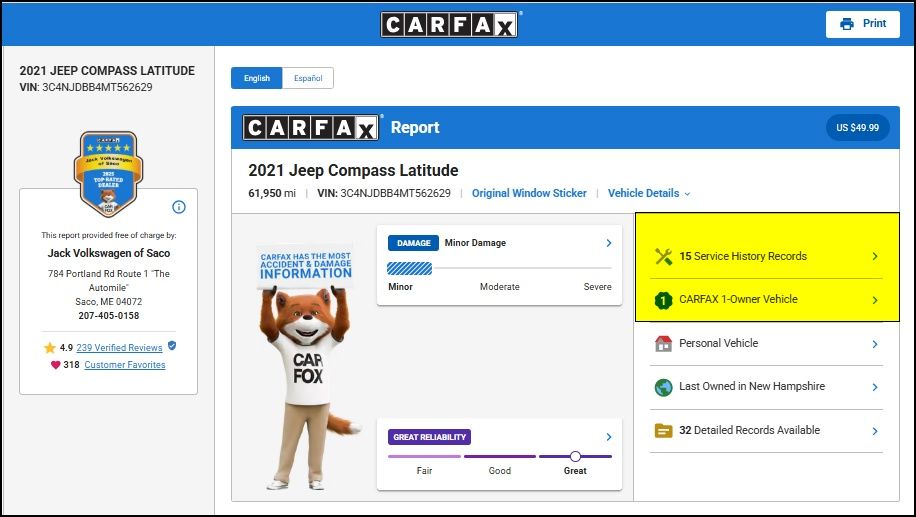This screenshot has width=916, height=517.
Task: Click the GREAT RELIABILITY purple badge
Action: click(x=429, y=437)
